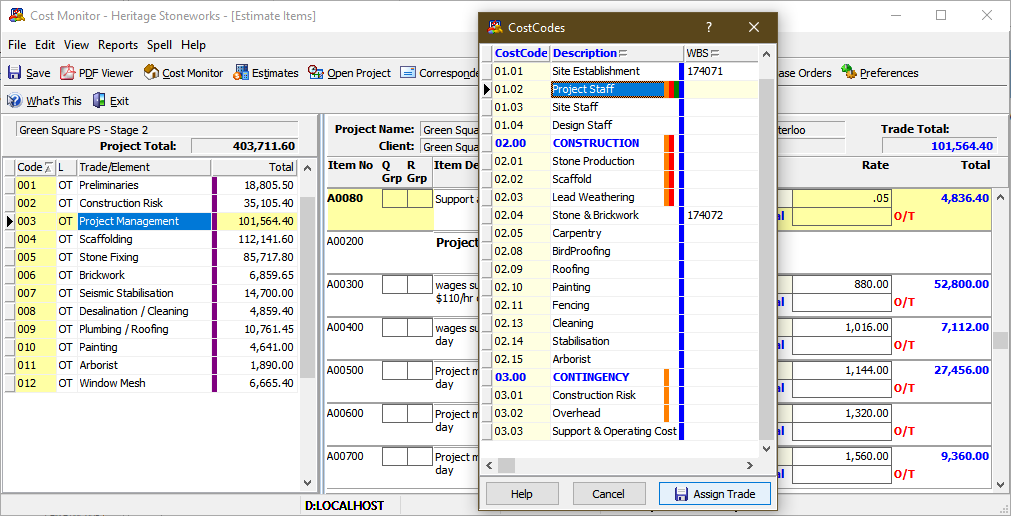The image size is (1011, 516).
Task: Select the Arborist trade row in trade list
Action: point(151,365)
